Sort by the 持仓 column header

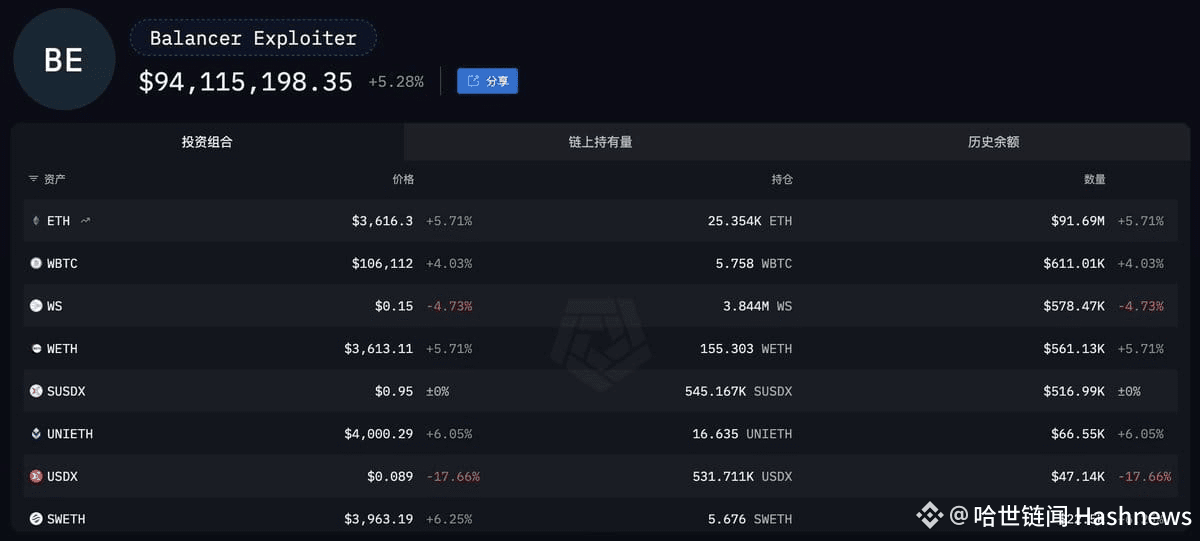pos(781,179)
